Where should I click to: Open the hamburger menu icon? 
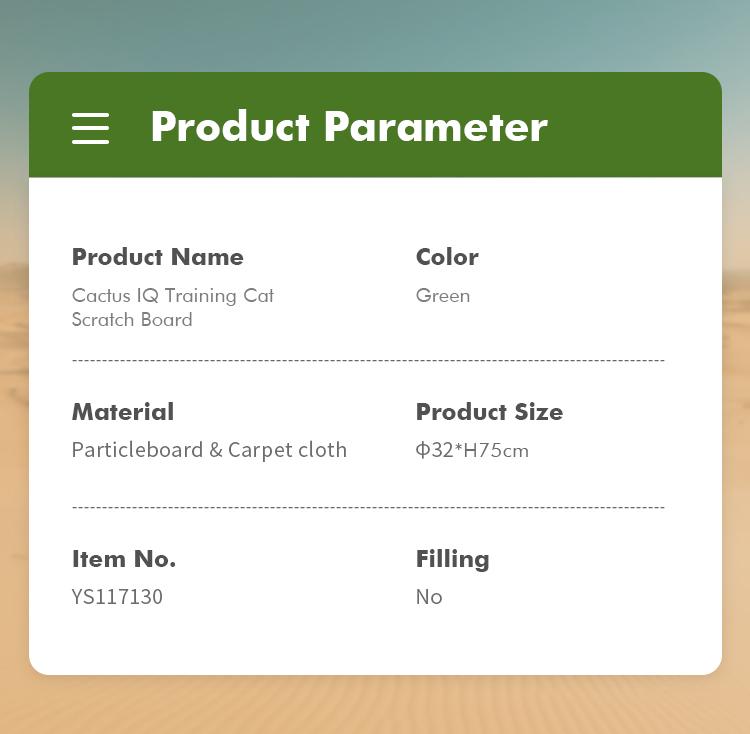tap(90, 128)
